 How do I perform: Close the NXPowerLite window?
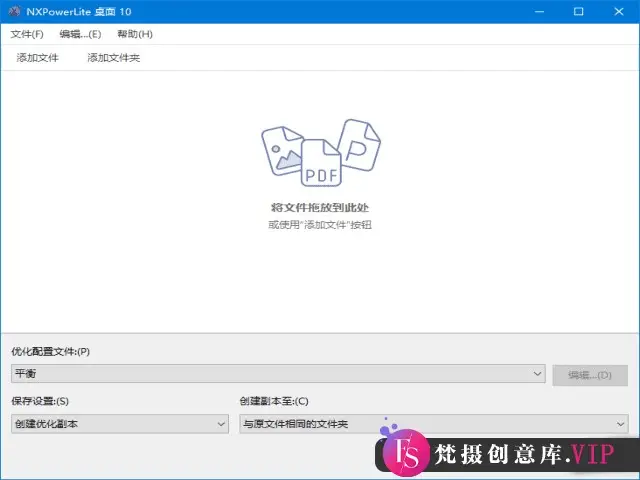coord(619,11)
